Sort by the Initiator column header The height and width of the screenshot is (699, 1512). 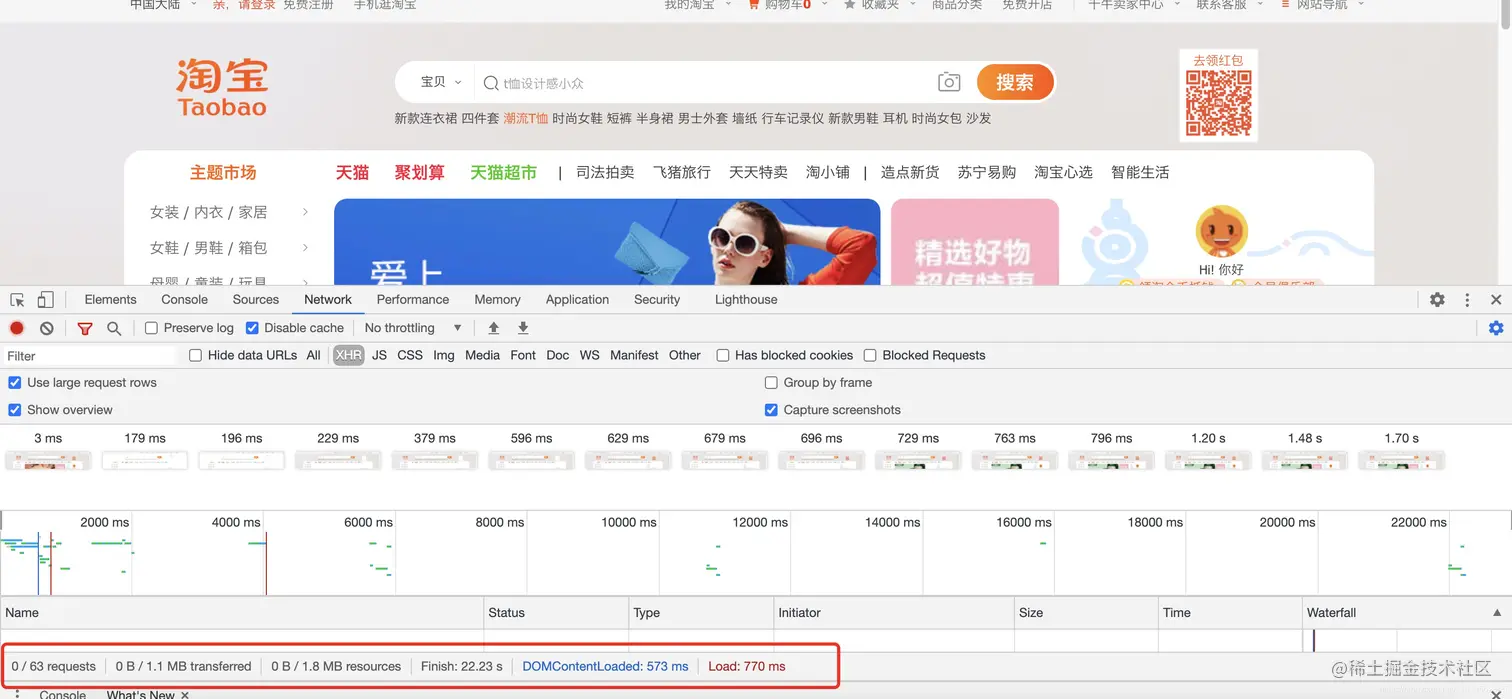pyautogui.click(x=894, y=613)
